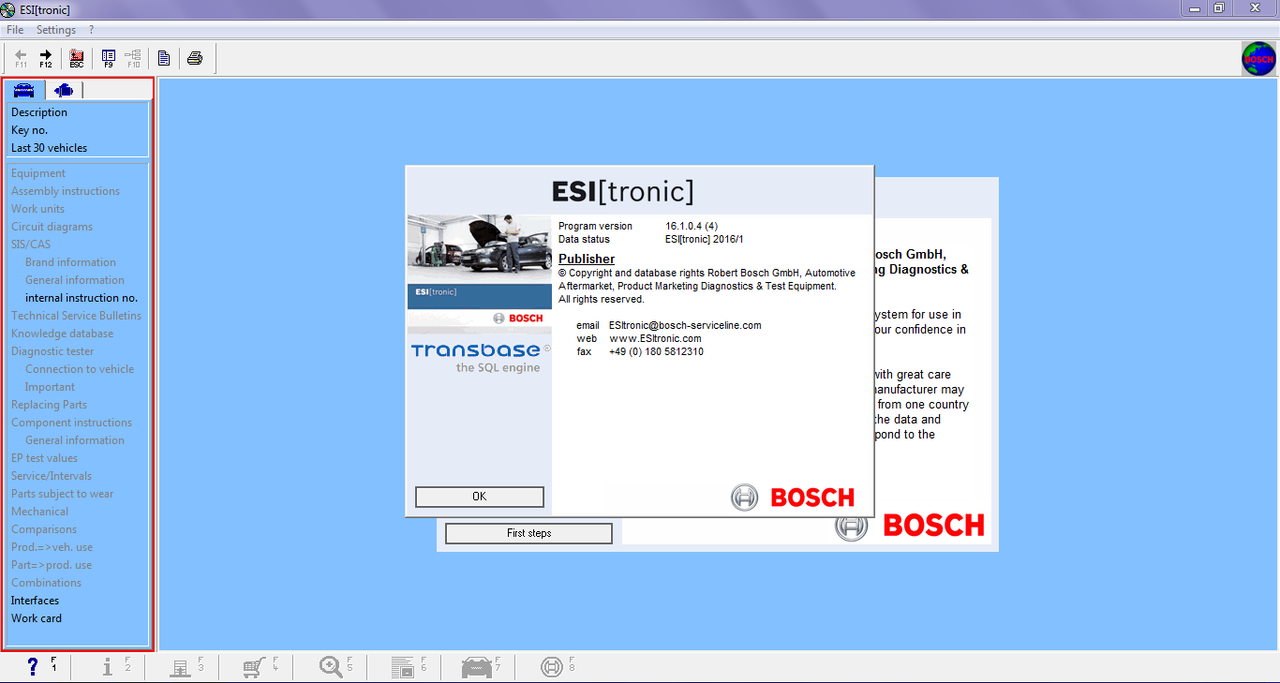The height and width of the screenshot is (683, 1280).
Task: Click the F3 building icon
Action: pyautogui.click(x=182, y=667)
